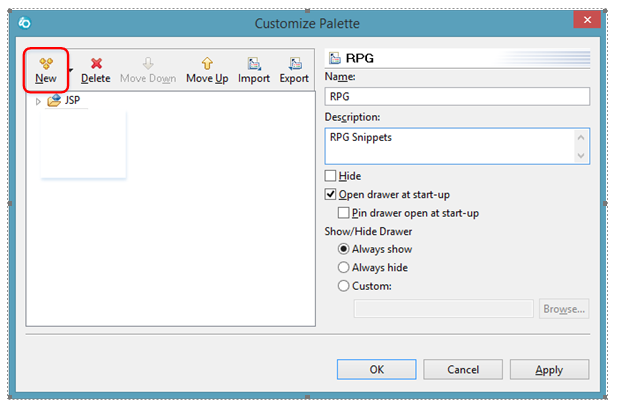Choose the Always hide radio option
617x409 pixels.
pos(345,267)
